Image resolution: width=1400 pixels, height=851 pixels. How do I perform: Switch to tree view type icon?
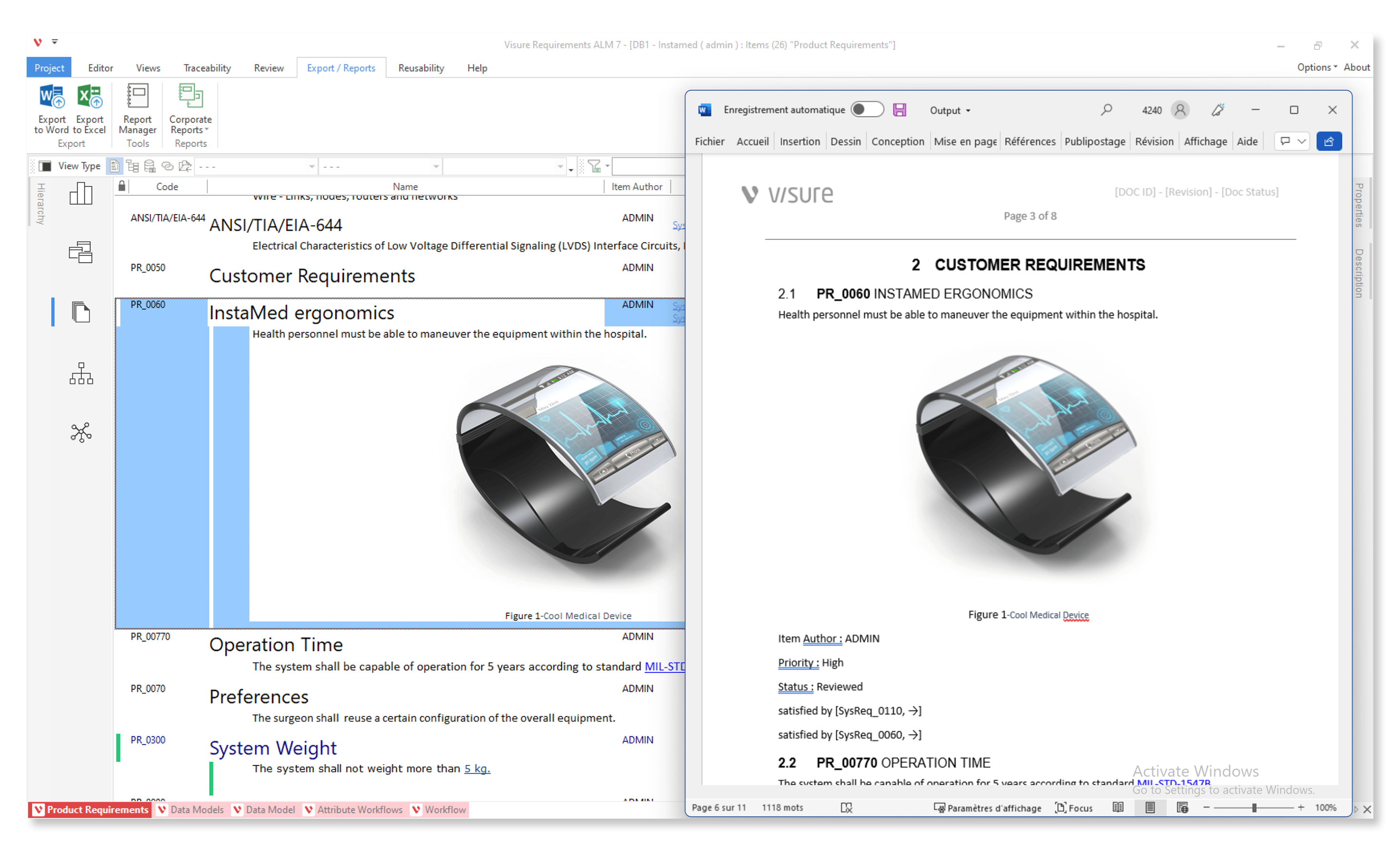coord(132,166)
